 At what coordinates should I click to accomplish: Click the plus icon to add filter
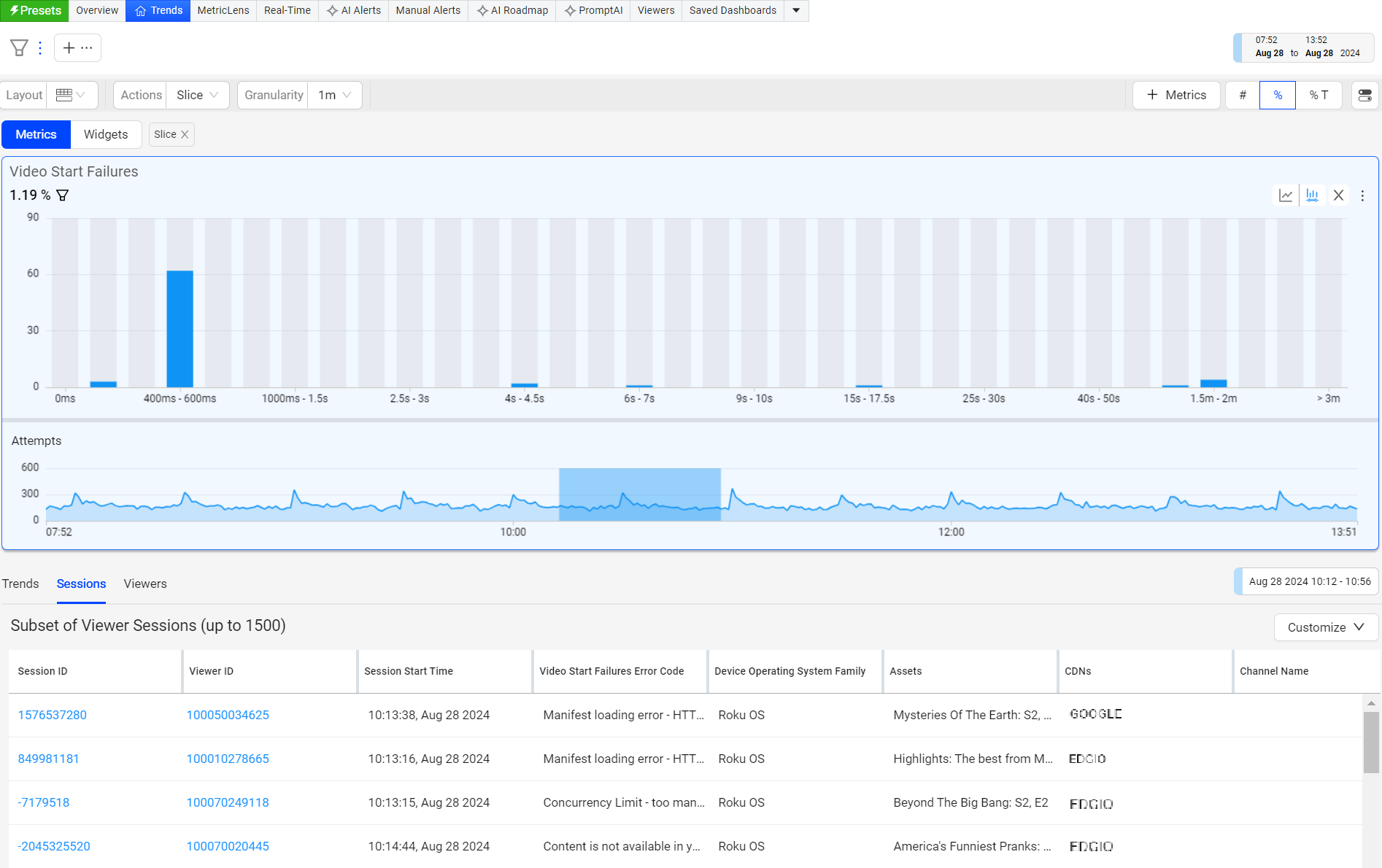[x=69, y=48]
